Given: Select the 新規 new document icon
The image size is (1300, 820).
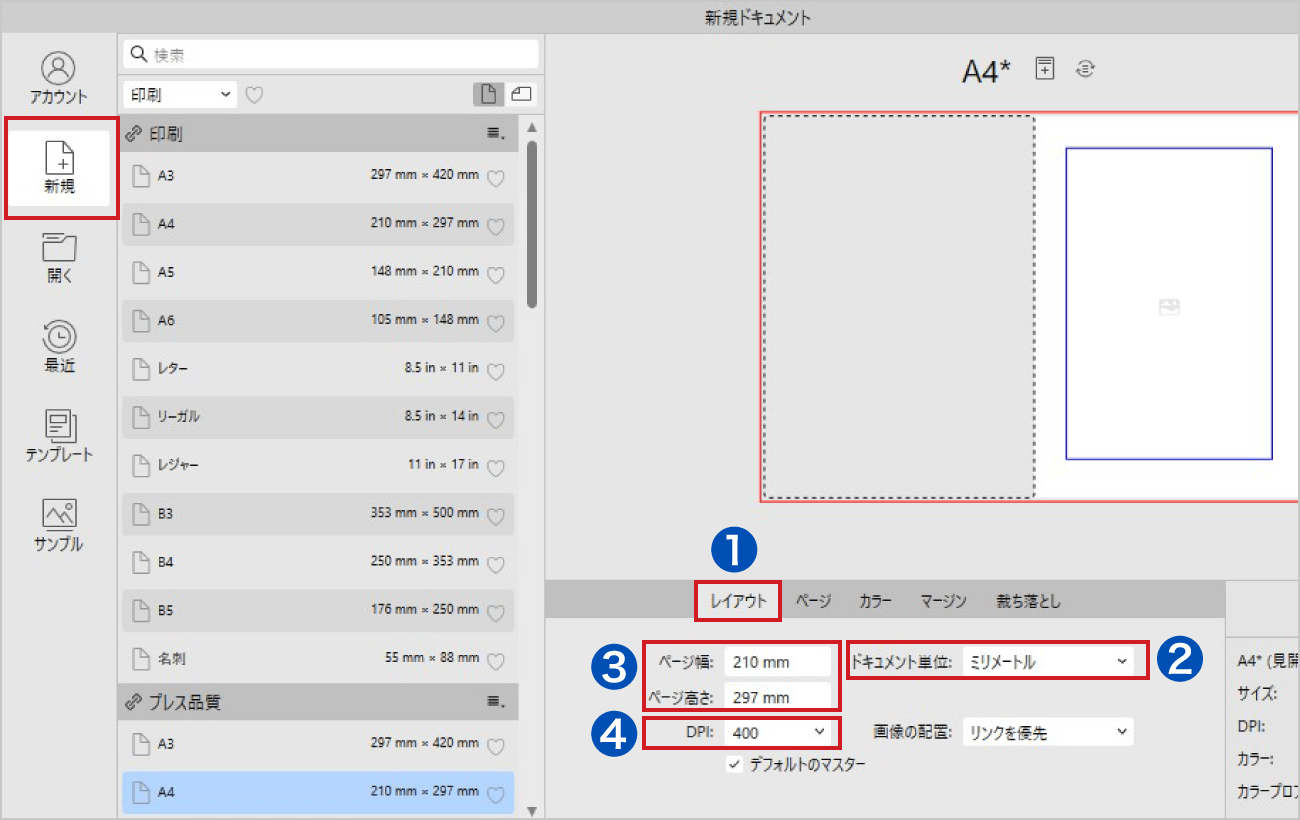Looking at the screenshot, I should pyautogui.click(x=60, y=167).
